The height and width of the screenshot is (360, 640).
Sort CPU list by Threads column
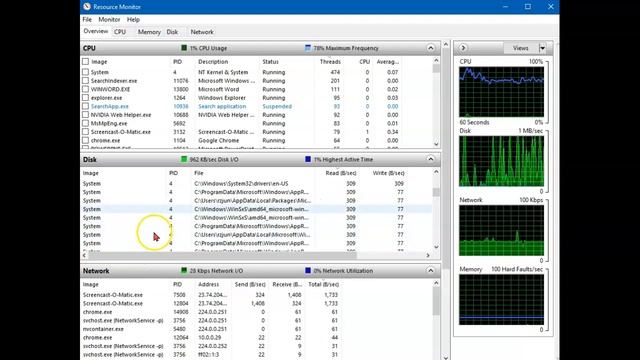330,62
